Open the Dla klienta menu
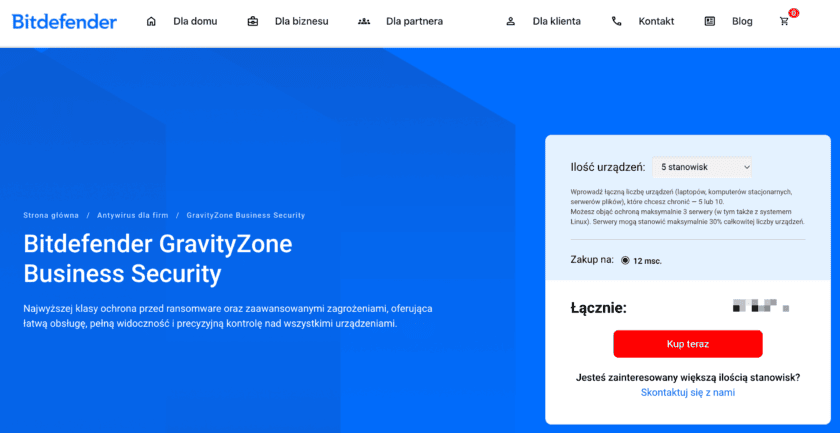 pos(557,21)
